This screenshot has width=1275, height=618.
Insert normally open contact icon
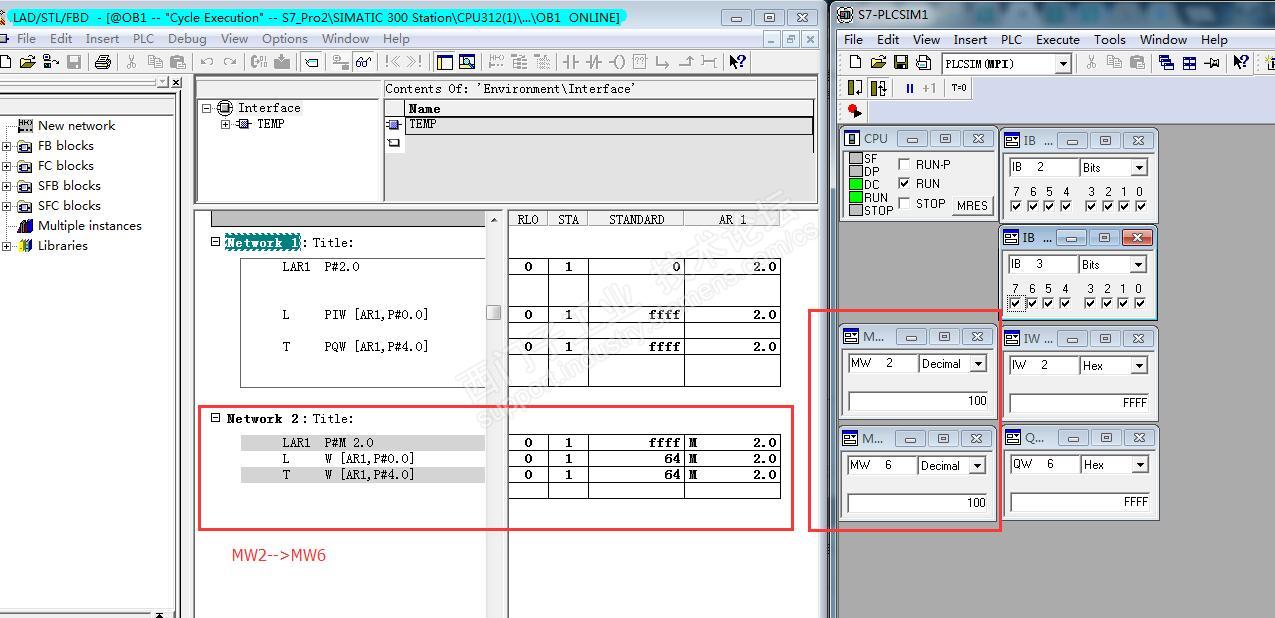click(x=571, y=62)
